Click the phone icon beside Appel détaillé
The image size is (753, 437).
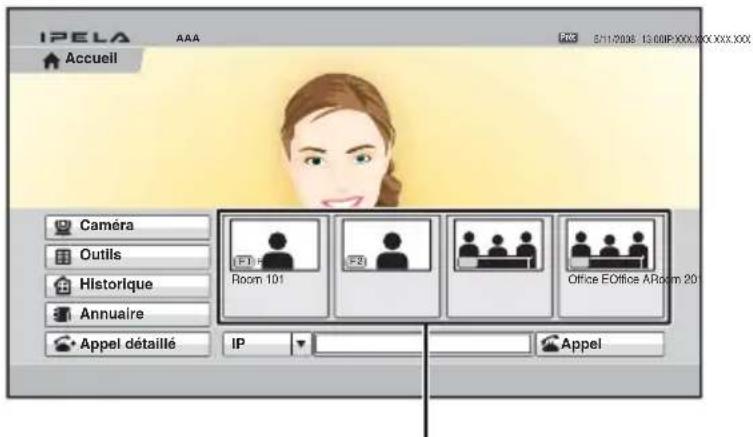[64, 344]
